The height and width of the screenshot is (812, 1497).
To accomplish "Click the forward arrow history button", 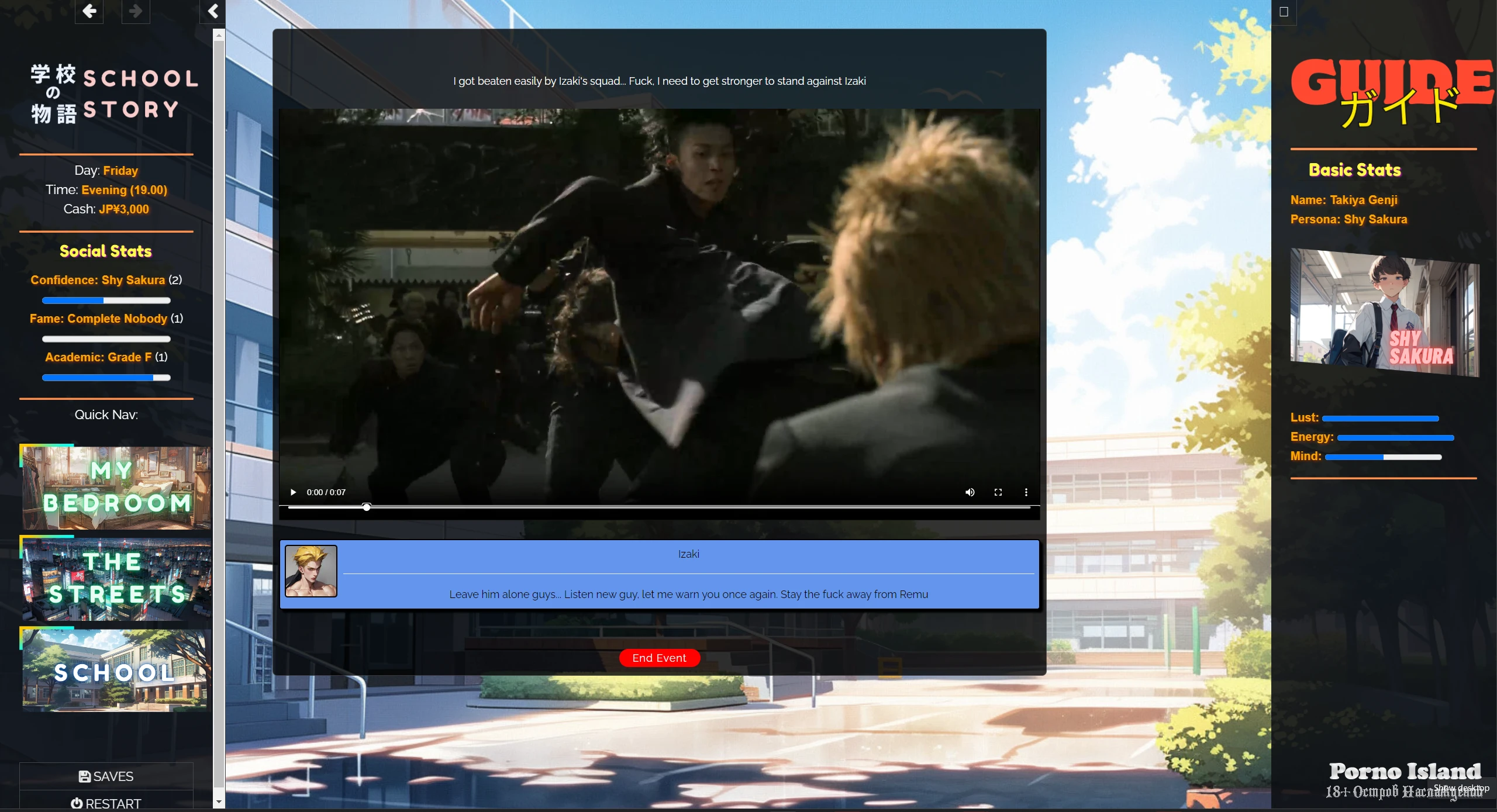I will (x=136, y=11).
